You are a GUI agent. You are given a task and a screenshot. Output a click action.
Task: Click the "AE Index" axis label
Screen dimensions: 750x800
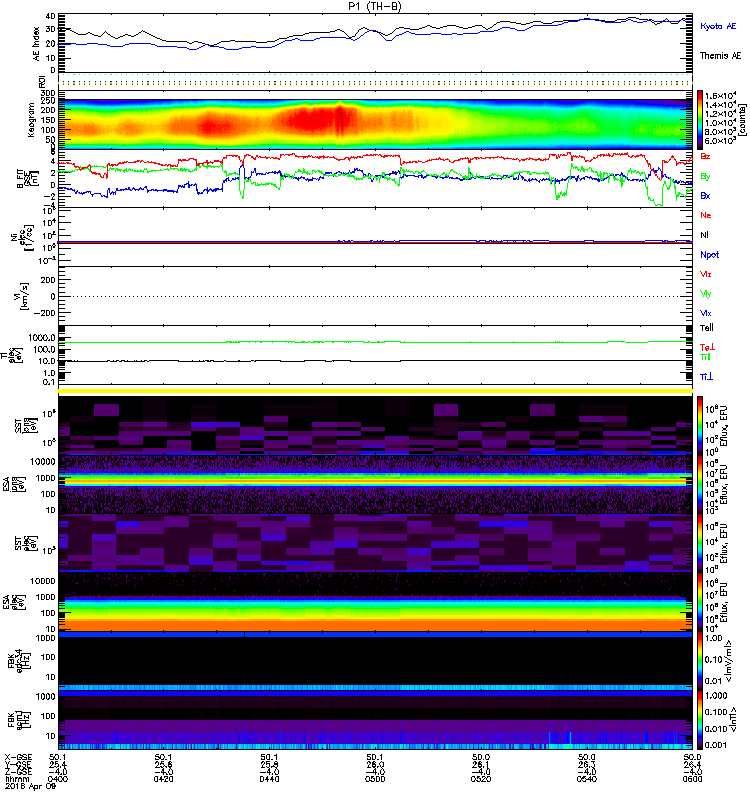pyautogui.click(x=37, y=44)
